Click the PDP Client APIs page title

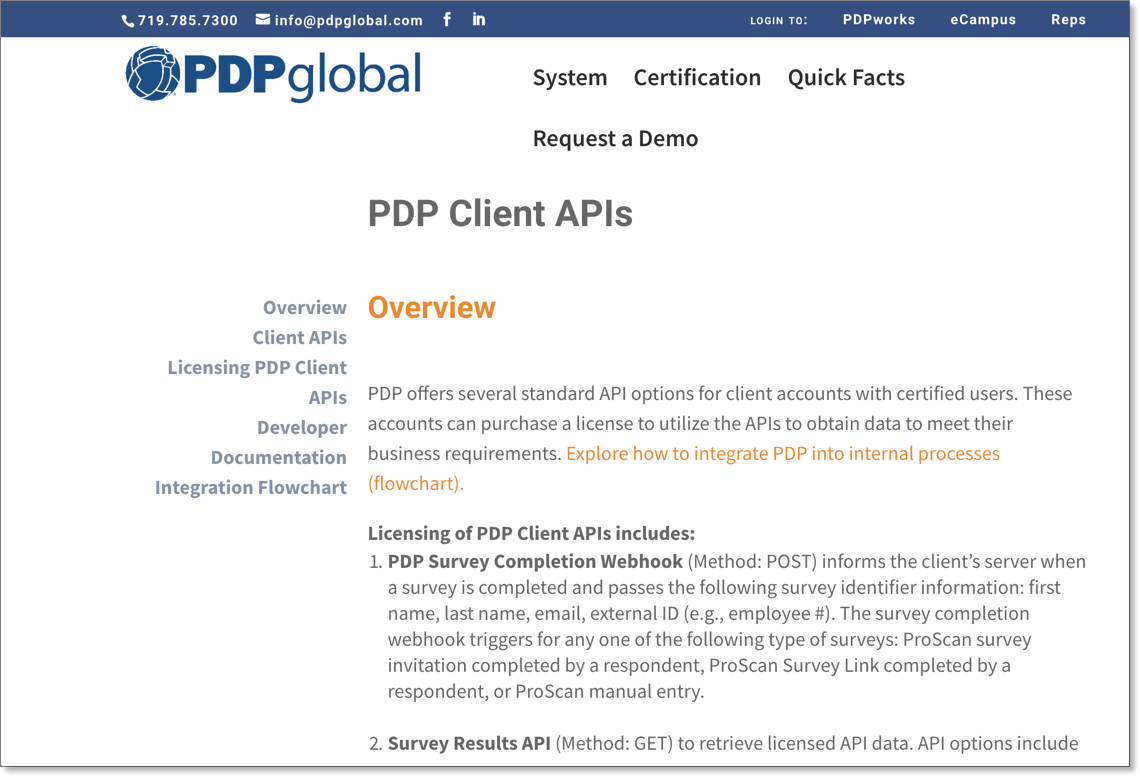tap(500, 214)
